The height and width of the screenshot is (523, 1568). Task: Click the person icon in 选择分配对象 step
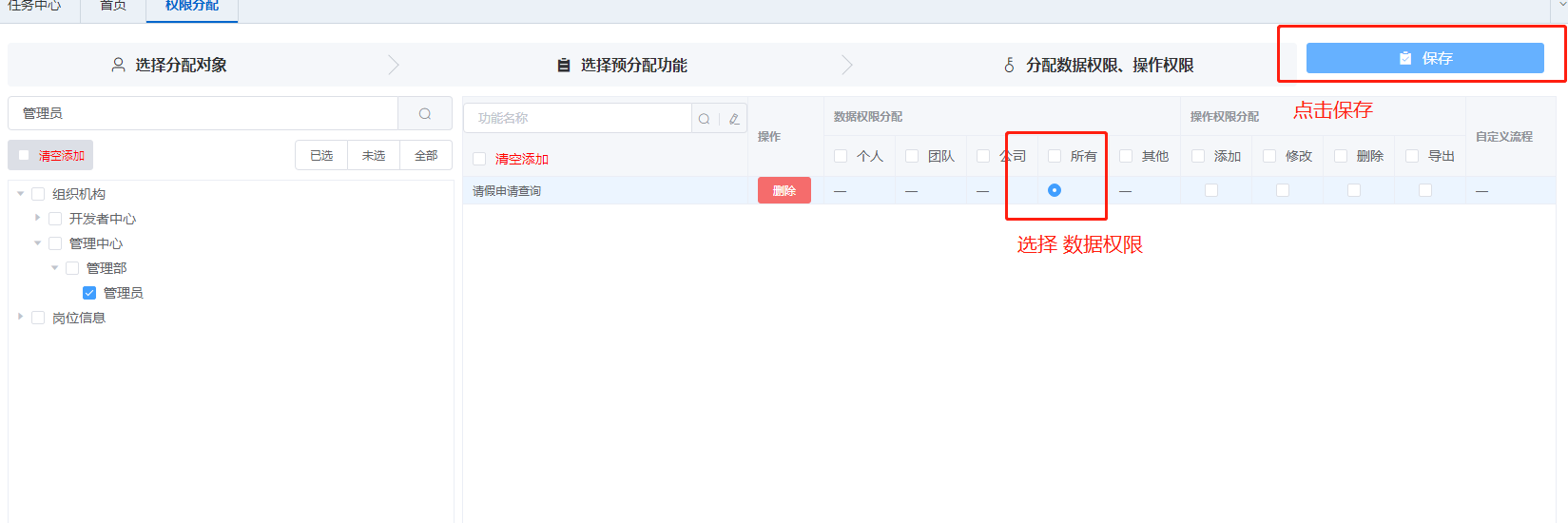(119, 65)
